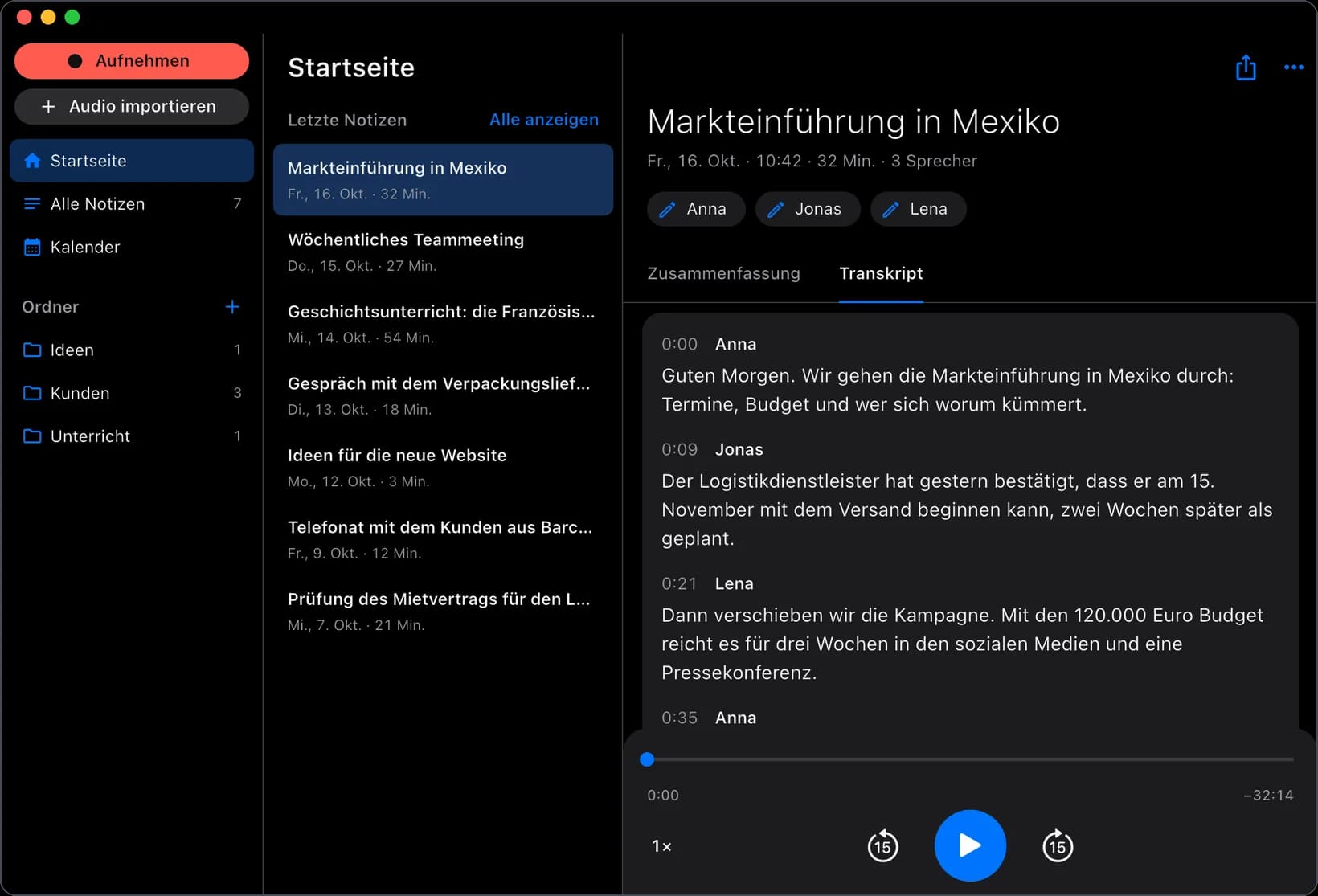Open the Wöchentliches Teammeeting note
The image size is (1318, 896).
click(443, 252)
